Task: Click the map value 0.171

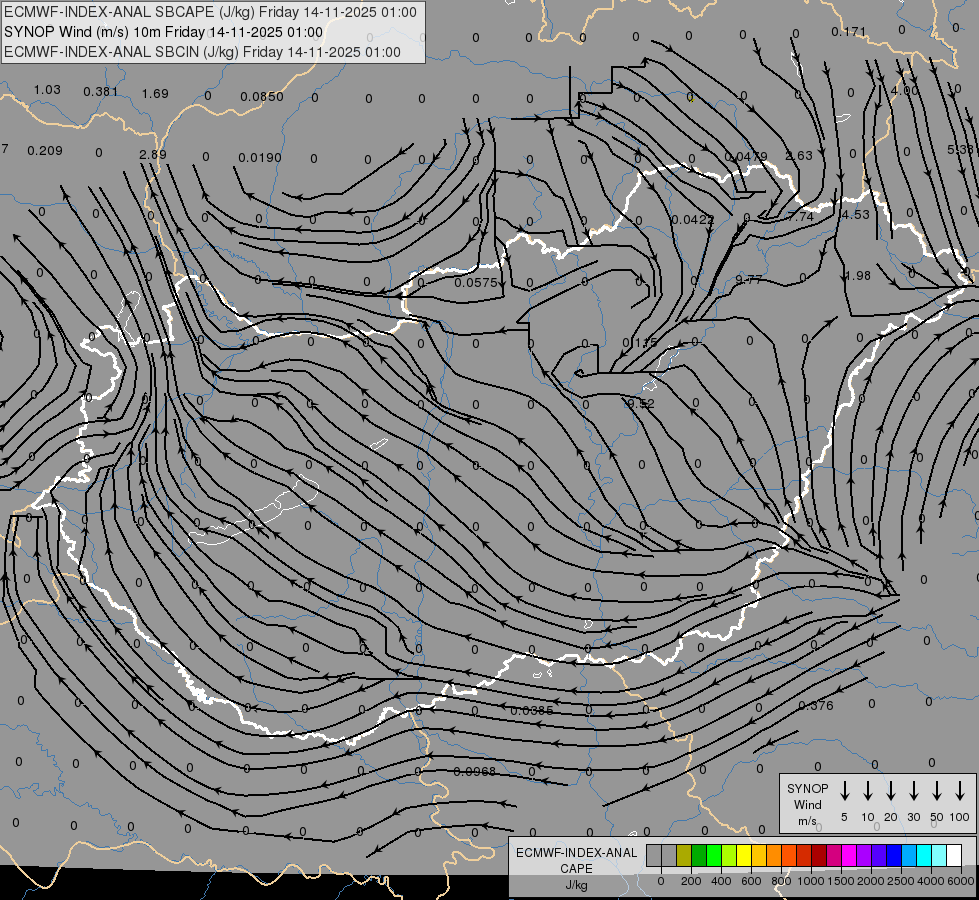Action: pos(849,31)
